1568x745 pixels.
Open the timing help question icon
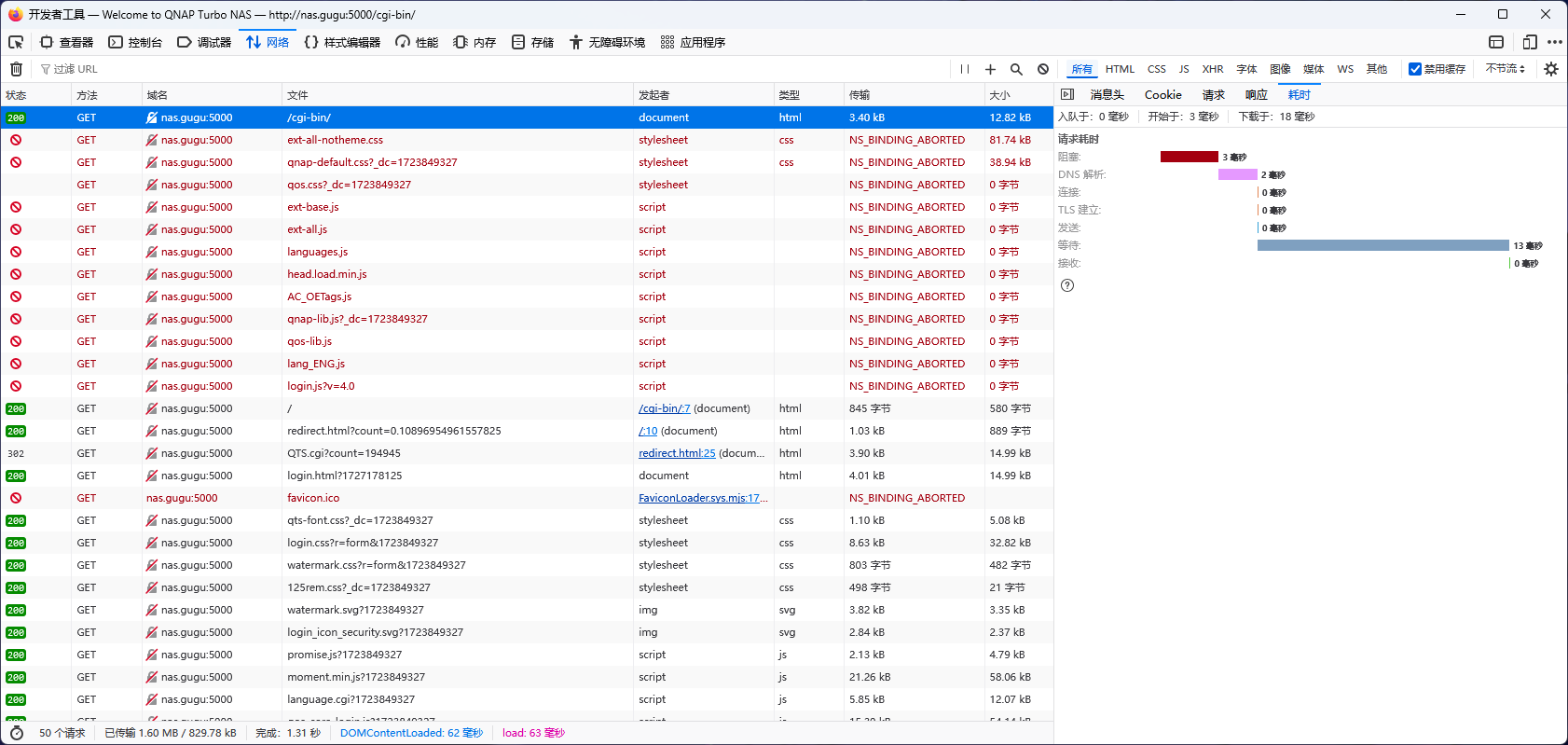point(1067,285)
